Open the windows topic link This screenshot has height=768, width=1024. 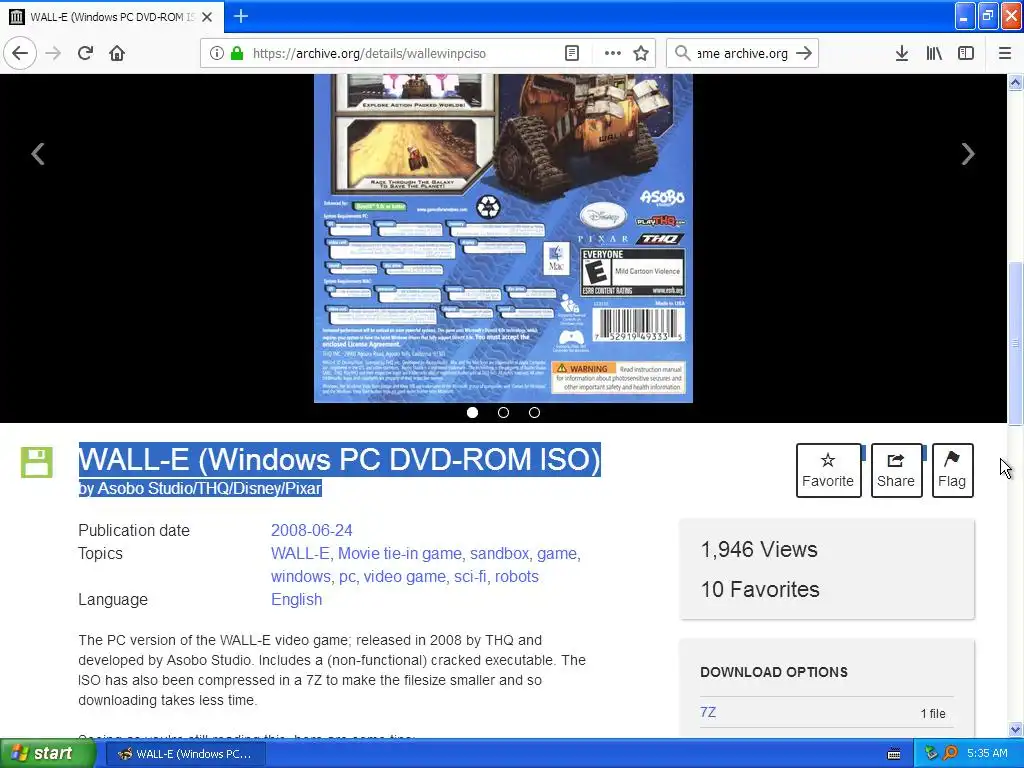[x=300, y=577]
